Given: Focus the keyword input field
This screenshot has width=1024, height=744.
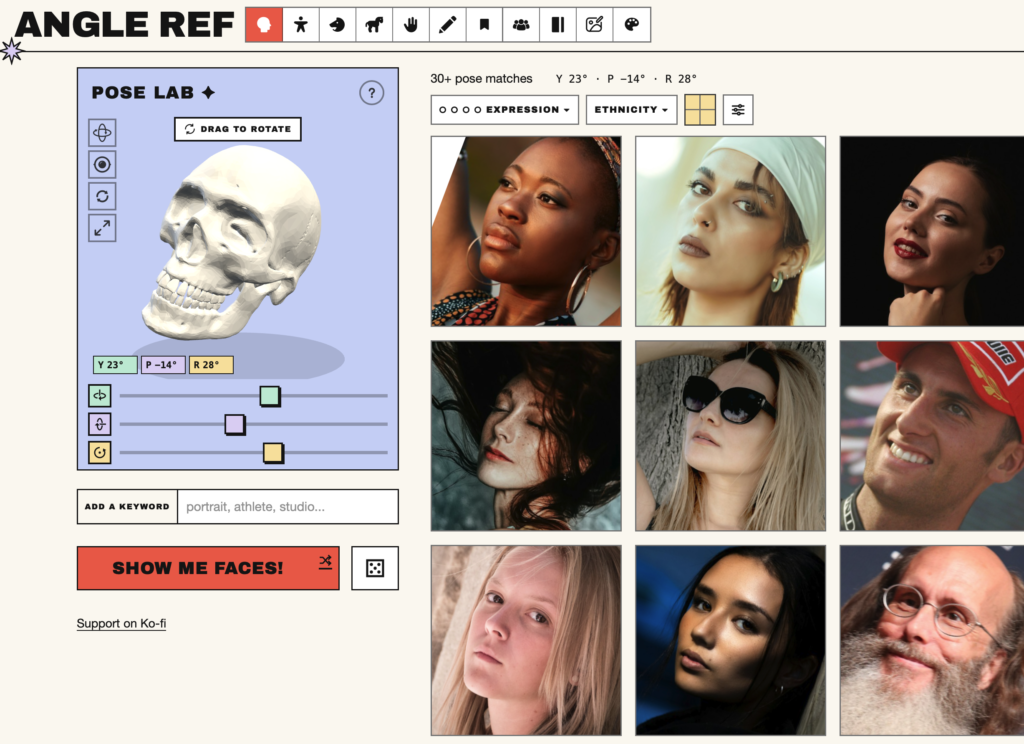Looking at the screenshot, I should [x=288, y=506].
